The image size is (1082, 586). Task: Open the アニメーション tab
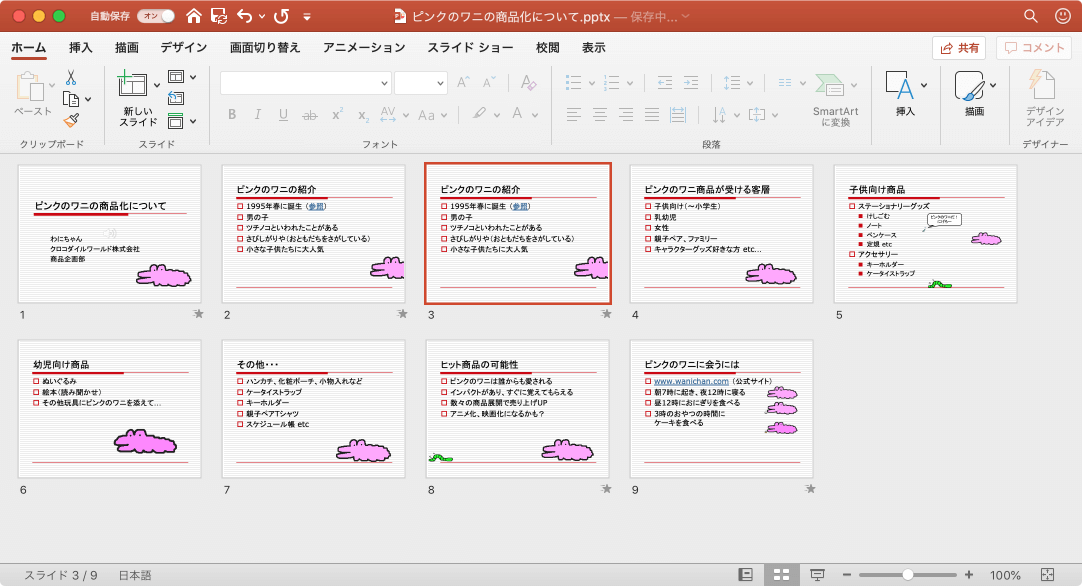pos(364,47)
